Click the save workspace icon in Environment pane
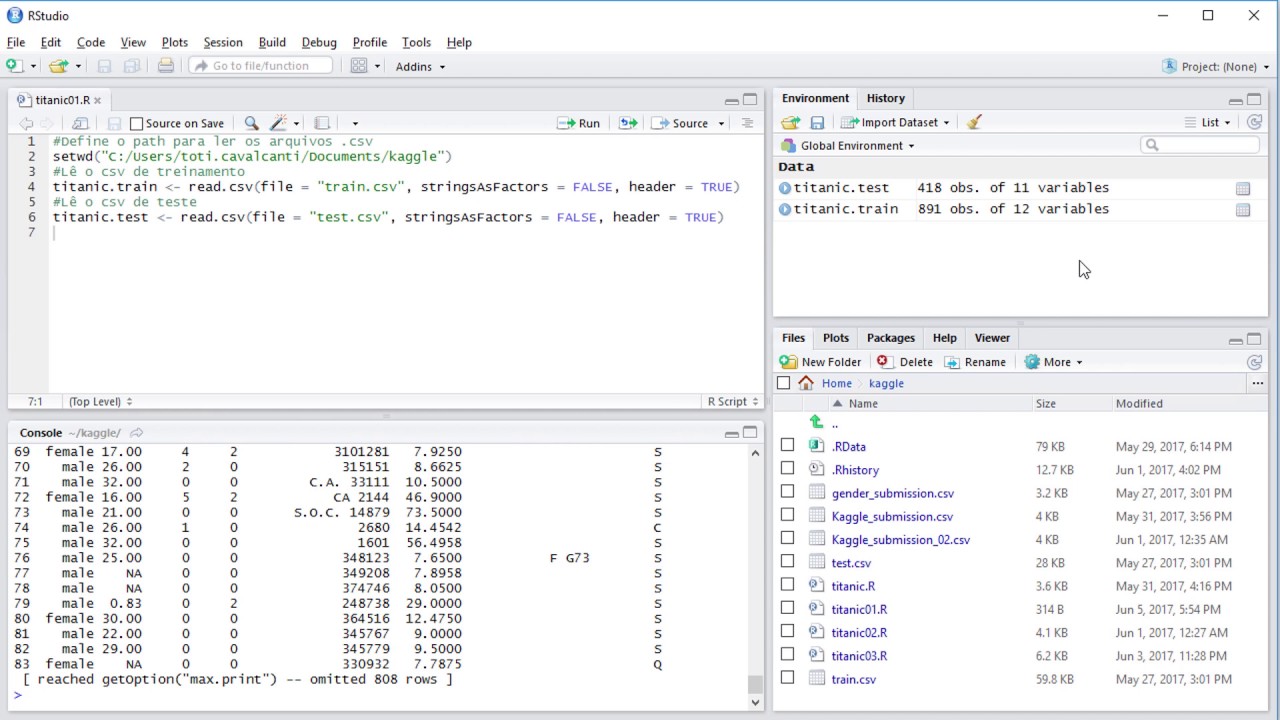 (x=817, y=122)
